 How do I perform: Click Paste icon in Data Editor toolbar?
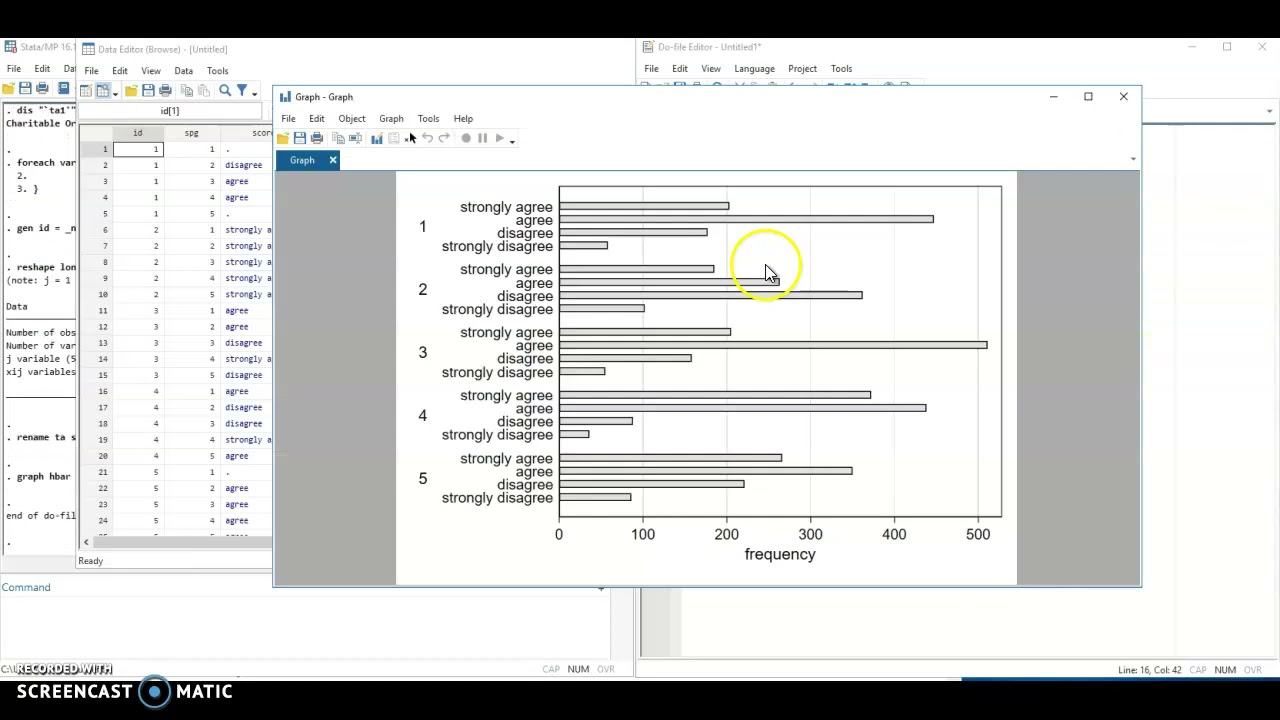click(203, 90)
